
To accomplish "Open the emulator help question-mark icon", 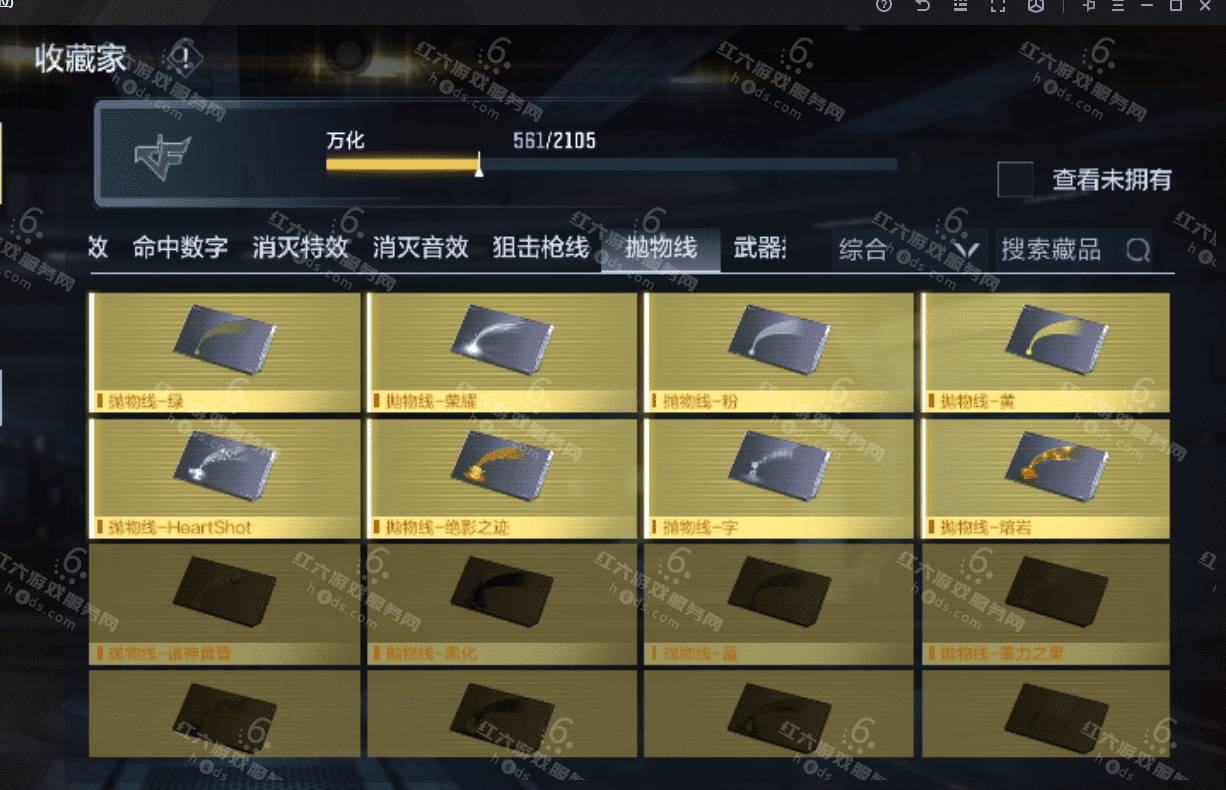I will click(883, 6).
